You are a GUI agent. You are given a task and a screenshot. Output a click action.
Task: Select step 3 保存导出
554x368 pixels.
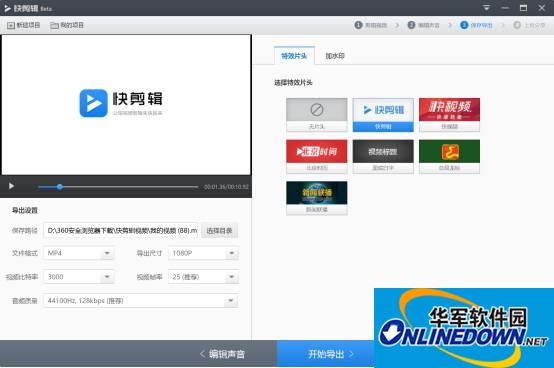click(476, 25)
